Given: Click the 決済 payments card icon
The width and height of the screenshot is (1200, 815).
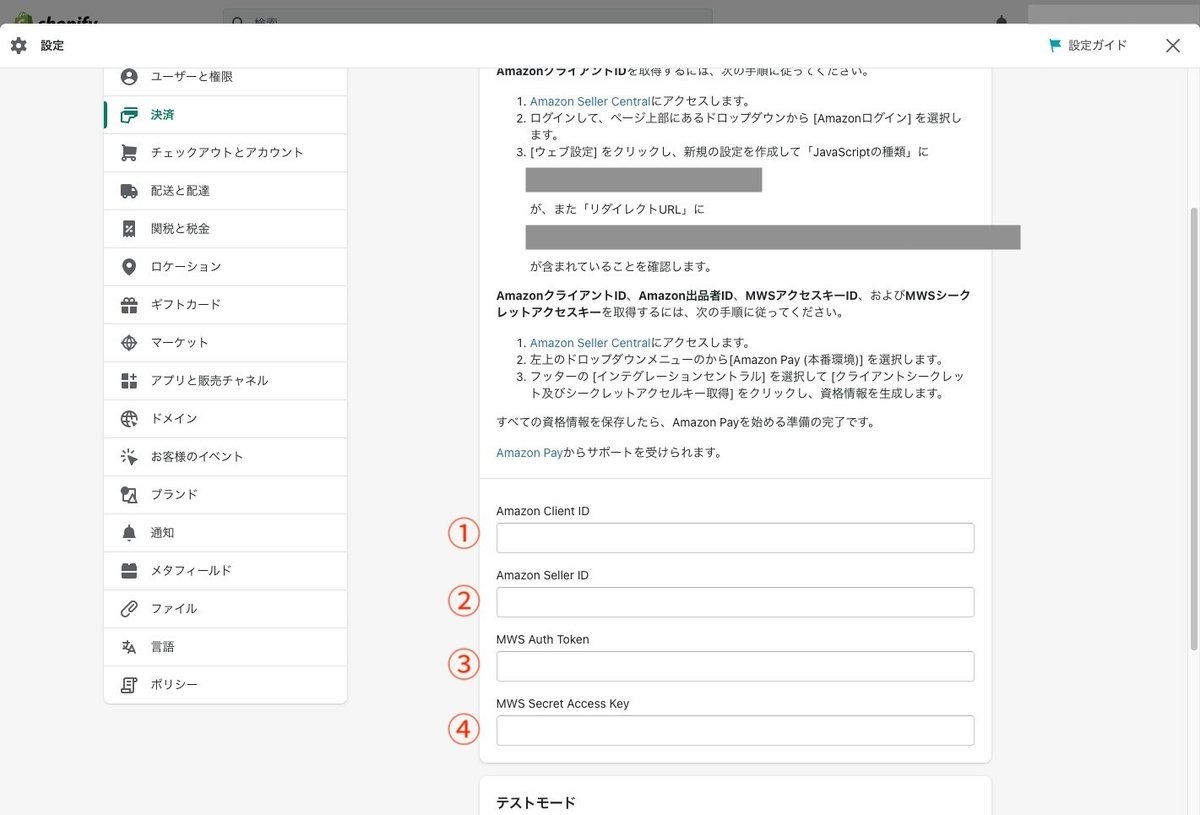Looking at the screenshot, I should click(x=129, y=115).
